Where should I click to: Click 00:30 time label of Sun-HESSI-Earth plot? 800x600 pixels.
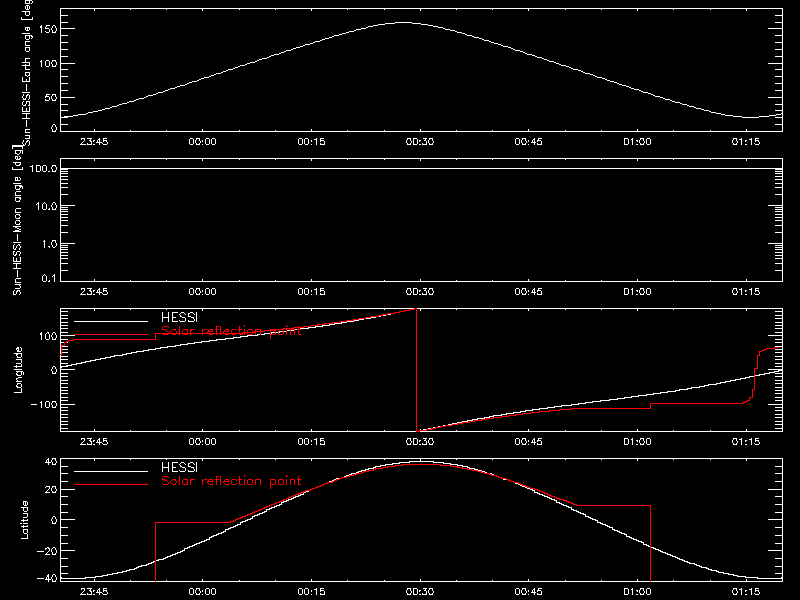tap(420, 142)
